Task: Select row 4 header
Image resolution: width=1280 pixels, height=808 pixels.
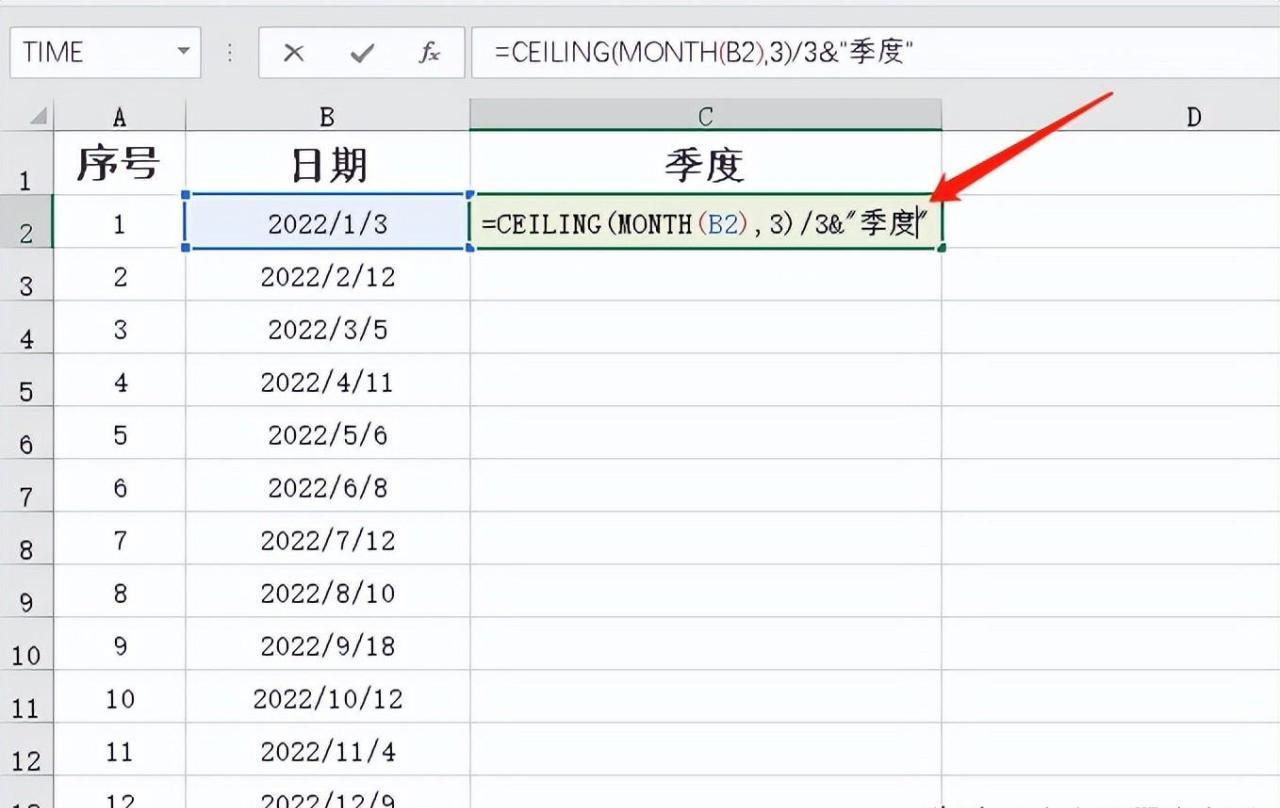Action: [26, 328]
